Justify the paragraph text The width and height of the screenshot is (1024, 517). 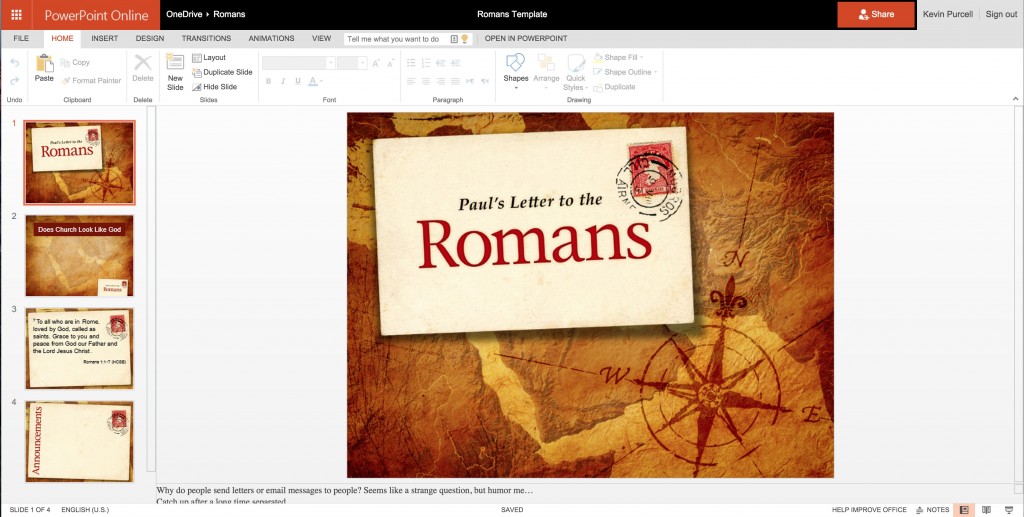coord(456,81)
